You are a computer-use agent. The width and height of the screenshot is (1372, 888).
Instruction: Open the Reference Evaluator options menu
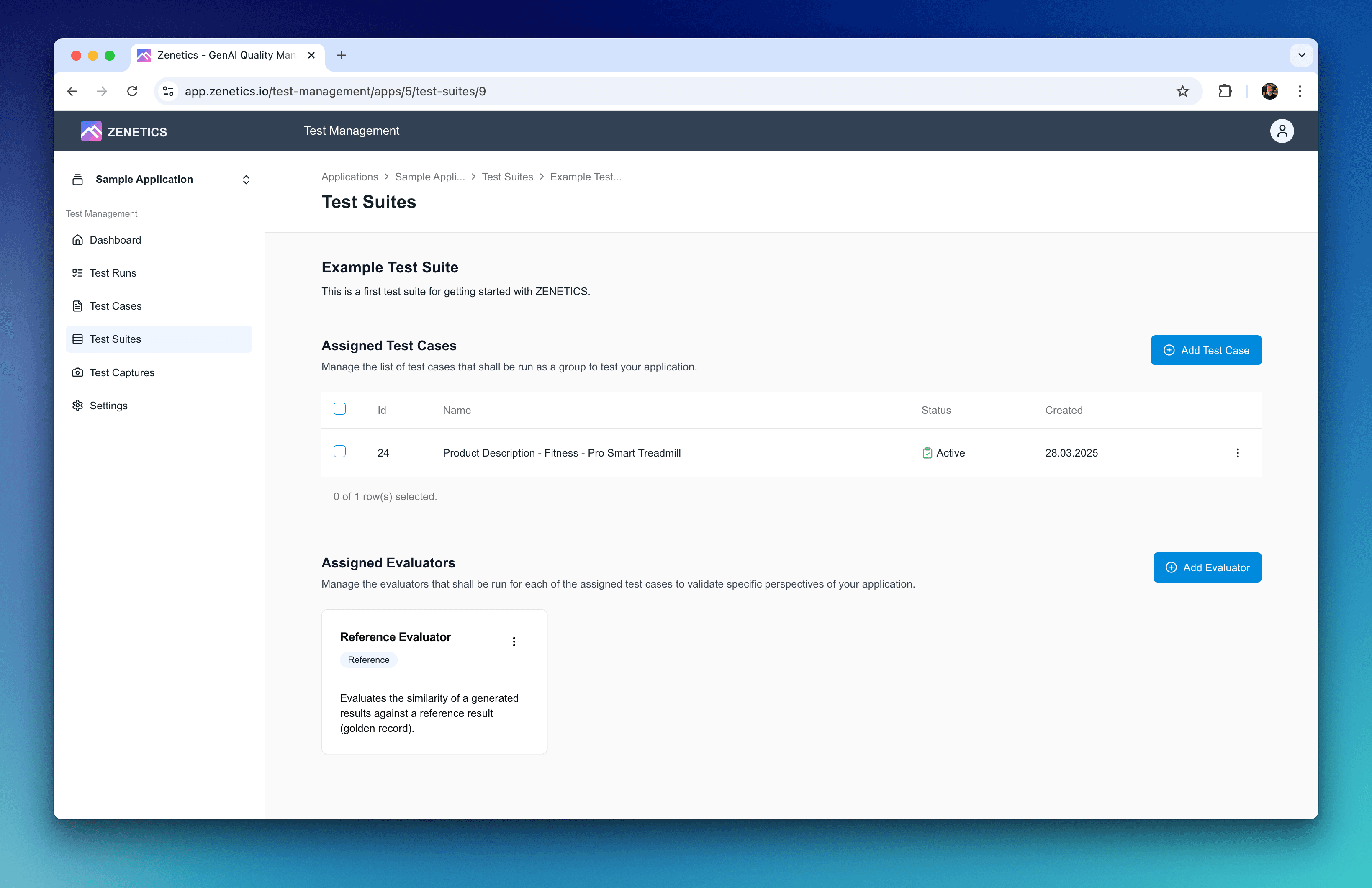coord(514,642)
